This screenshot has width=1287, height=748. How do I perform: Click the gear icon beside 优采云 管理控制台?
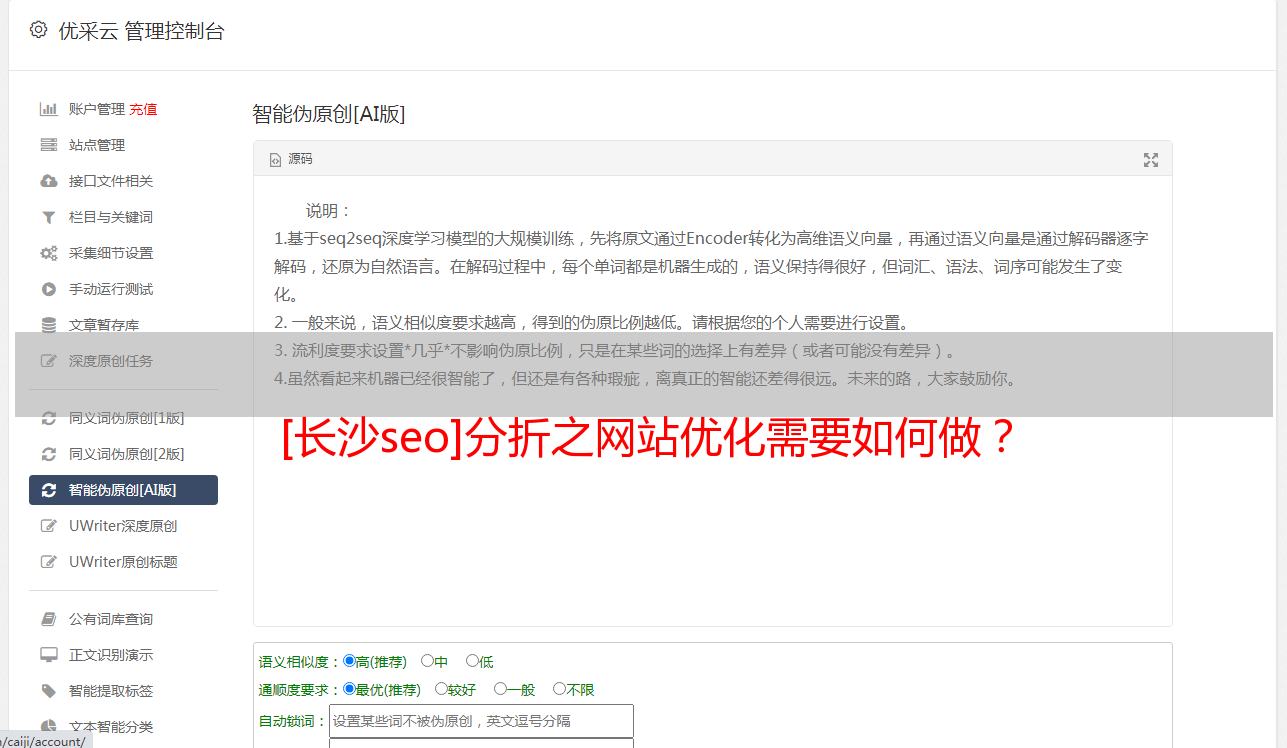click(x=39, y=30)
